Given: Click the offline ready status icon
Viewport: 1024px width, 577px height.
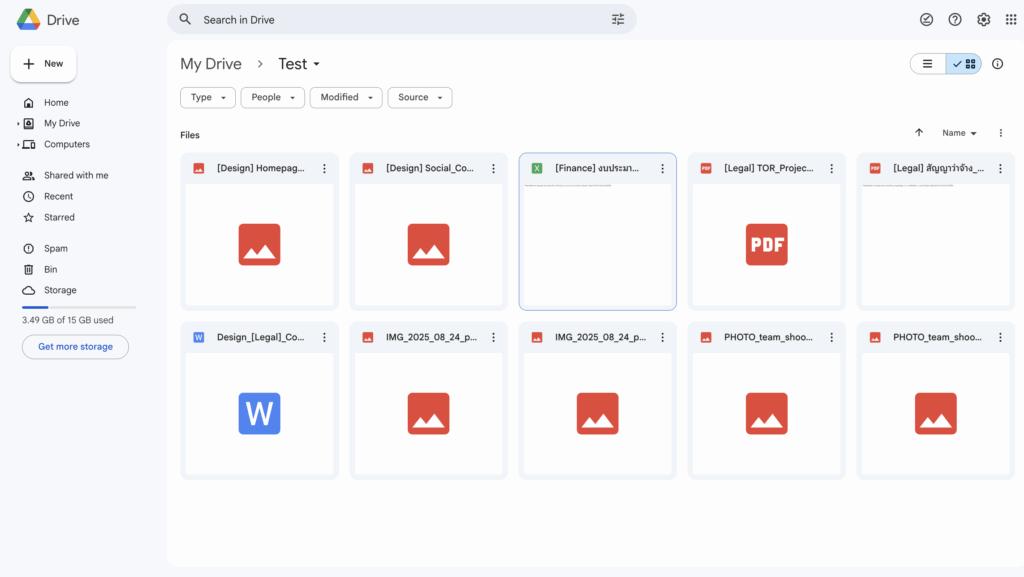Looking at the screenshot, I should tap(926, 20).
